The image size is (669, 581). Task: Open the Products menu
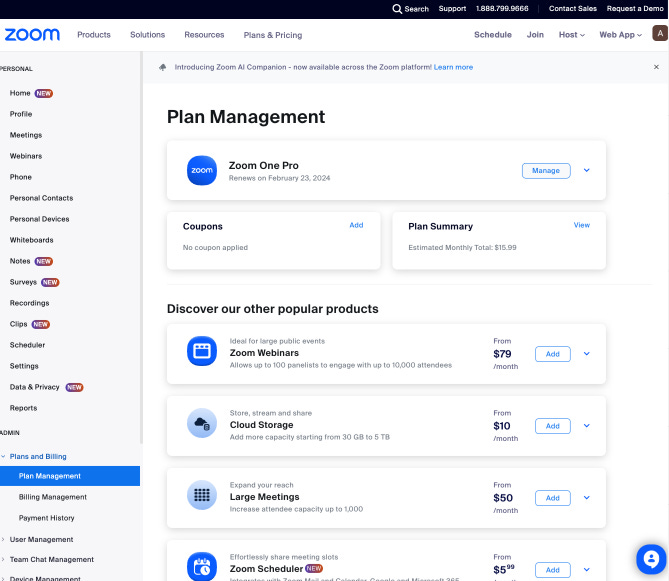click(94, 35)
